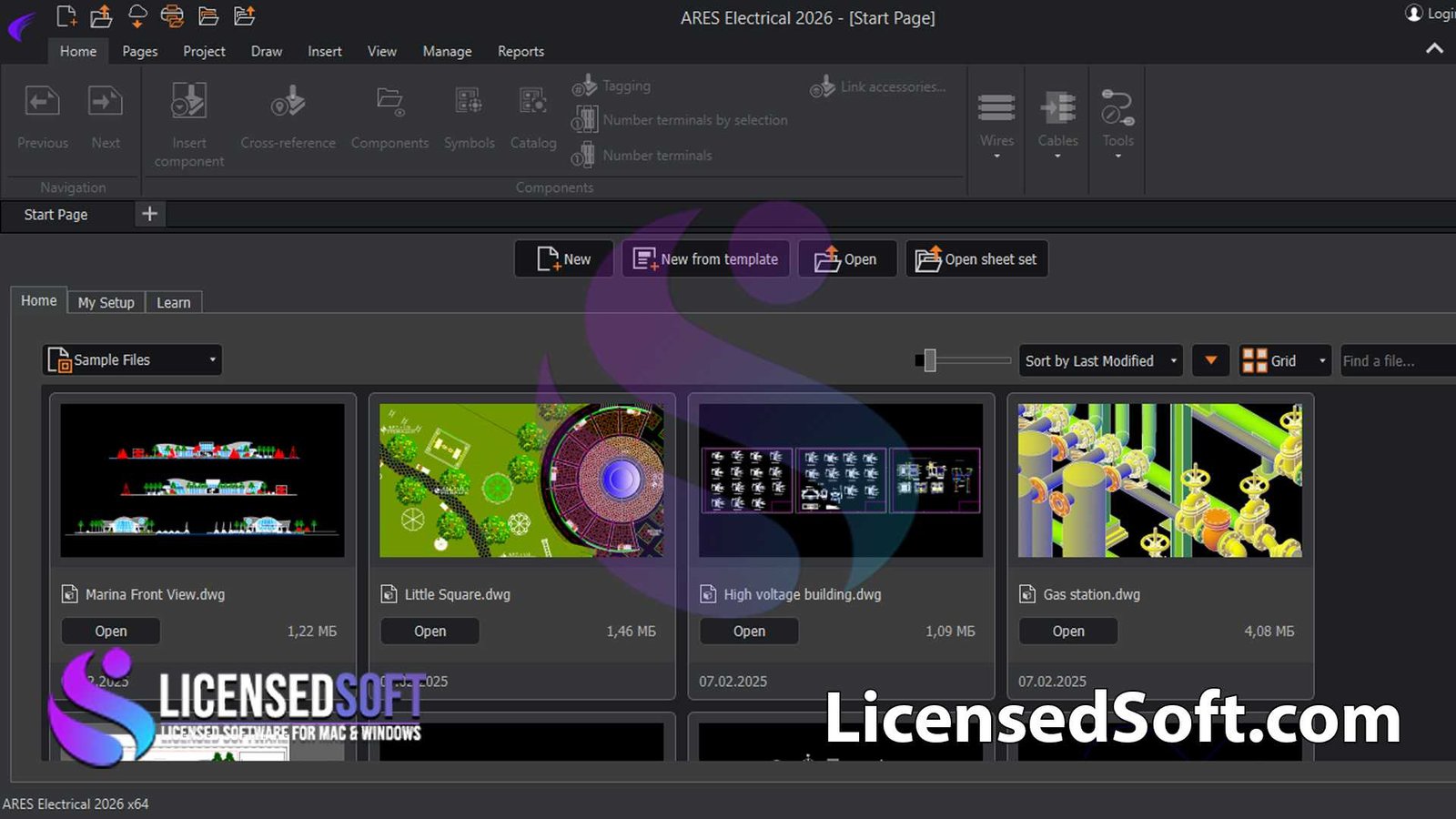Screen dimensions: 1456x819
Task: Click the Open button in start page toolbar
Action: point(847,258)
